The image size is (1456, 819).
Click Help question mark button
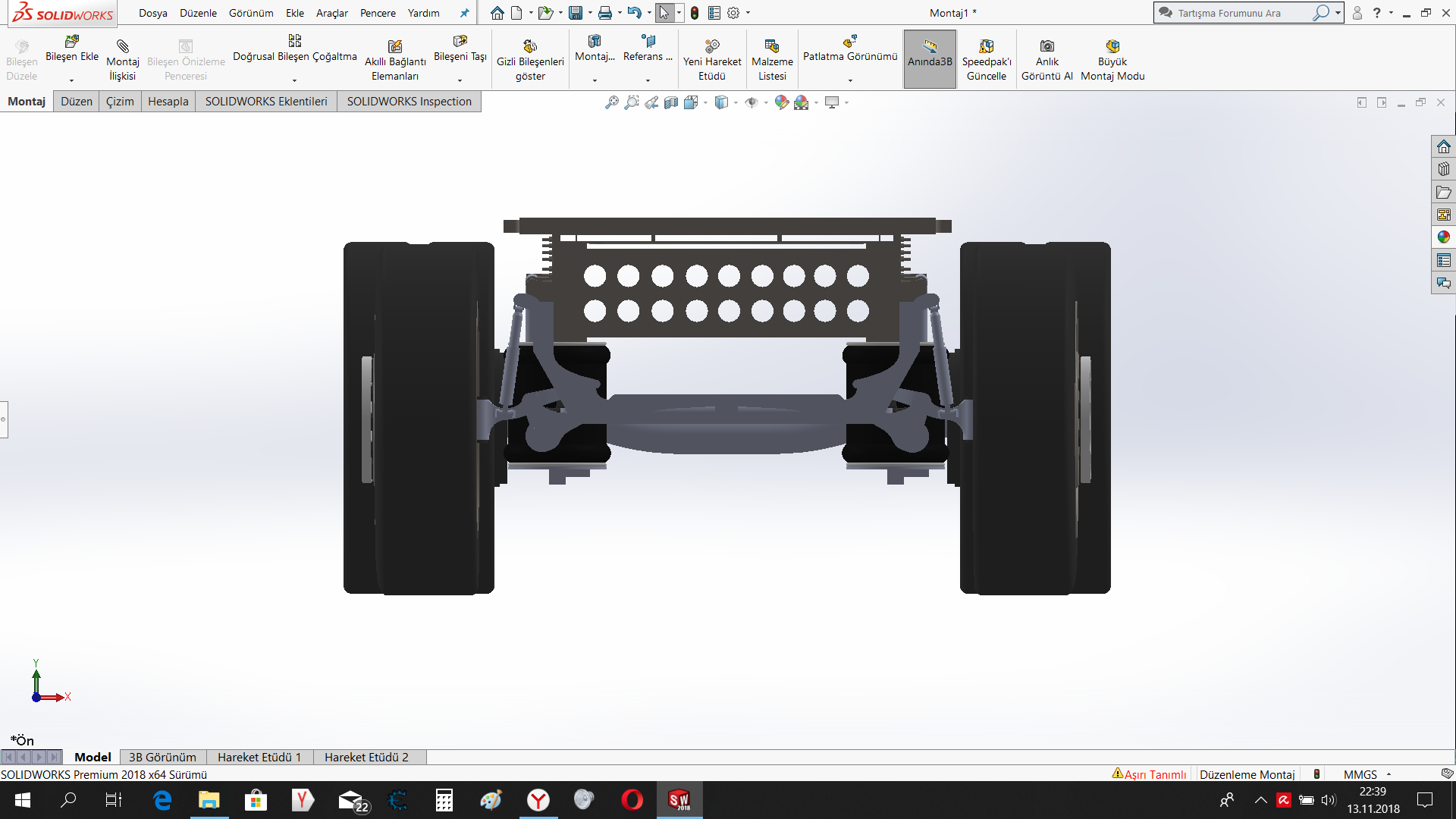pos(1377,13)
